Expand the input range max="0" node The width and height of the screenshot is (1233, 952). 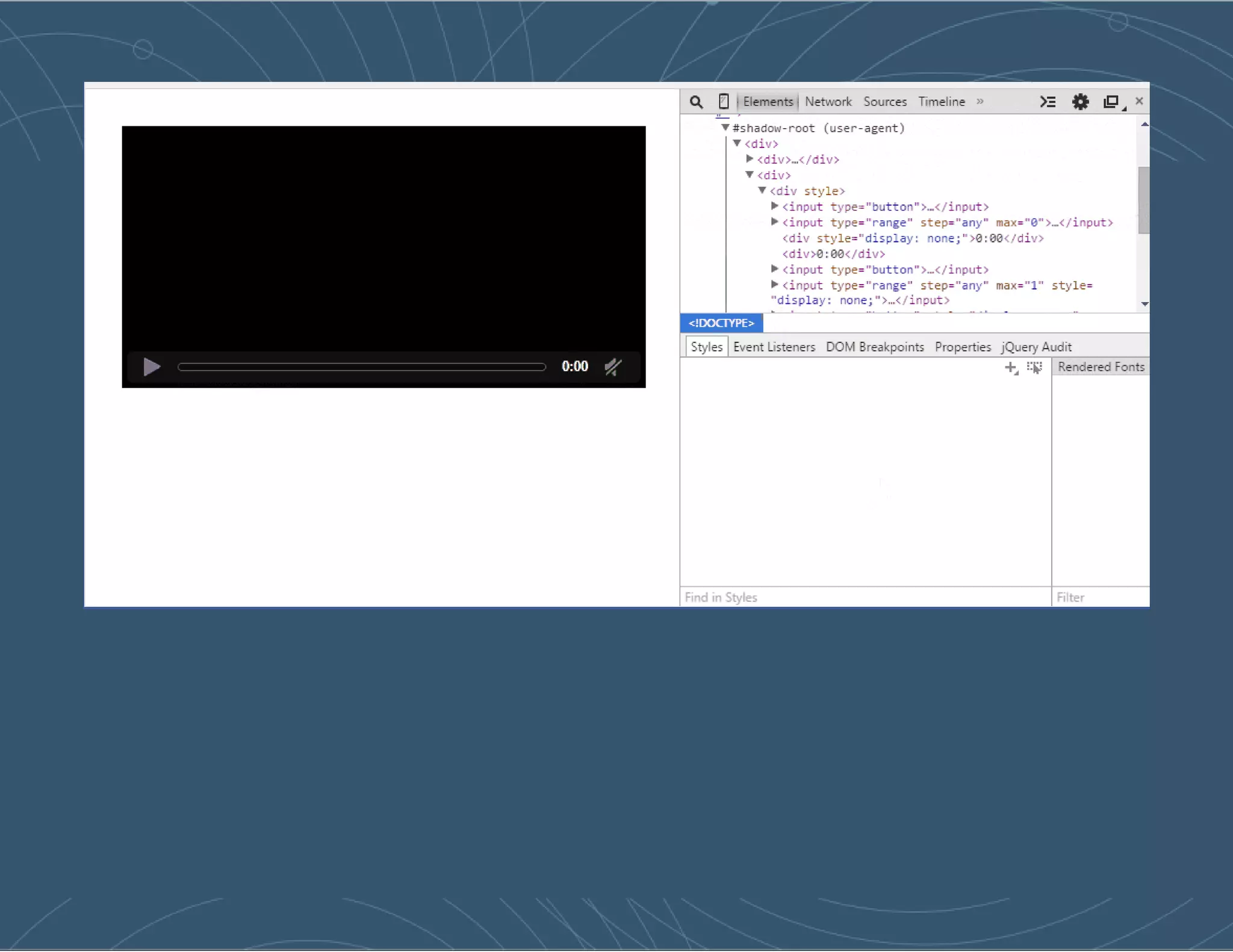[x=775, y=222]
